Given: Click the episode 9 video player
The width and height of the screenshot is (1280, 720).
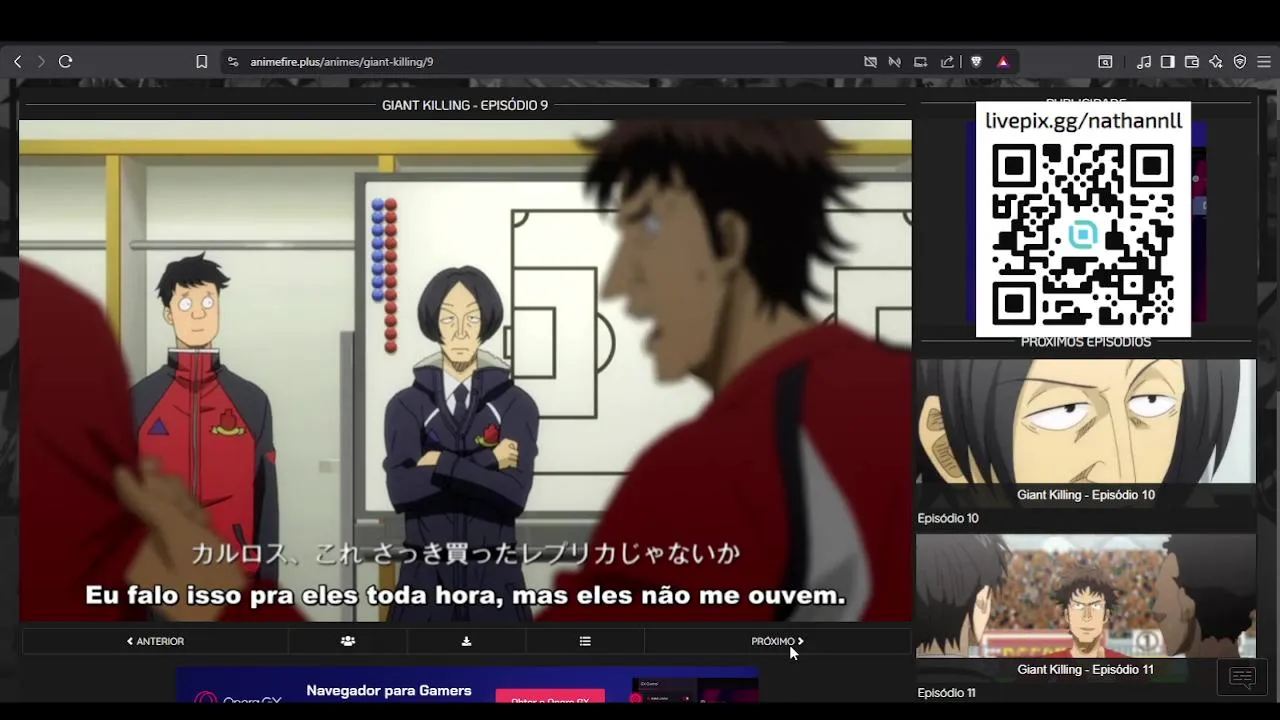Looking at the screenshot, I should click(465, 371).
